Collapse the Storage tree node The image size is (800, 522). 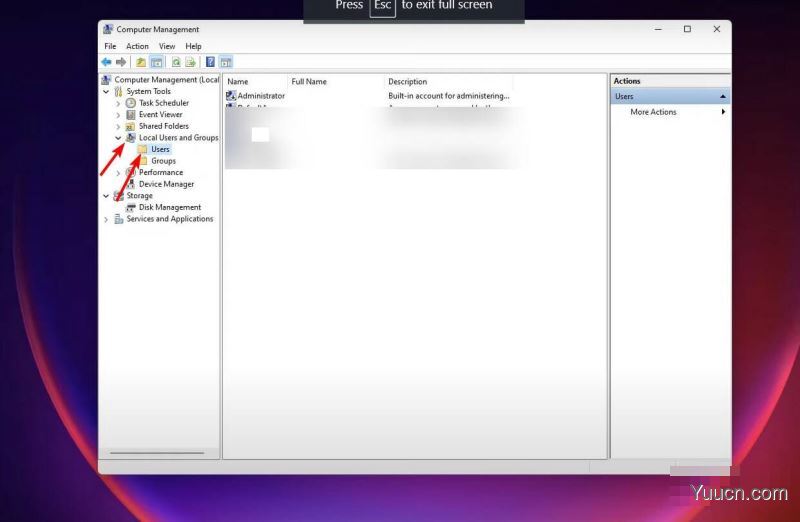tap(106, 196)
